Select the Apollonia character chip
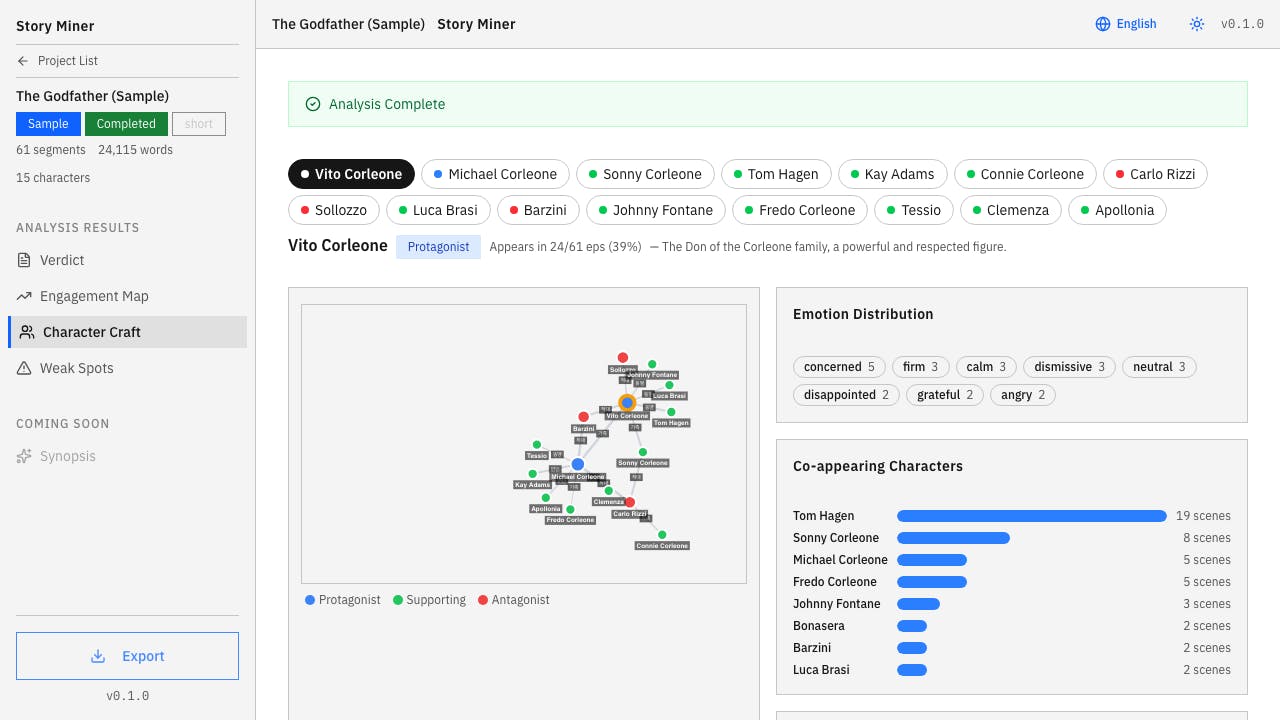The width and height of the screenshot is (1280, 720). tap(1117, 210)
